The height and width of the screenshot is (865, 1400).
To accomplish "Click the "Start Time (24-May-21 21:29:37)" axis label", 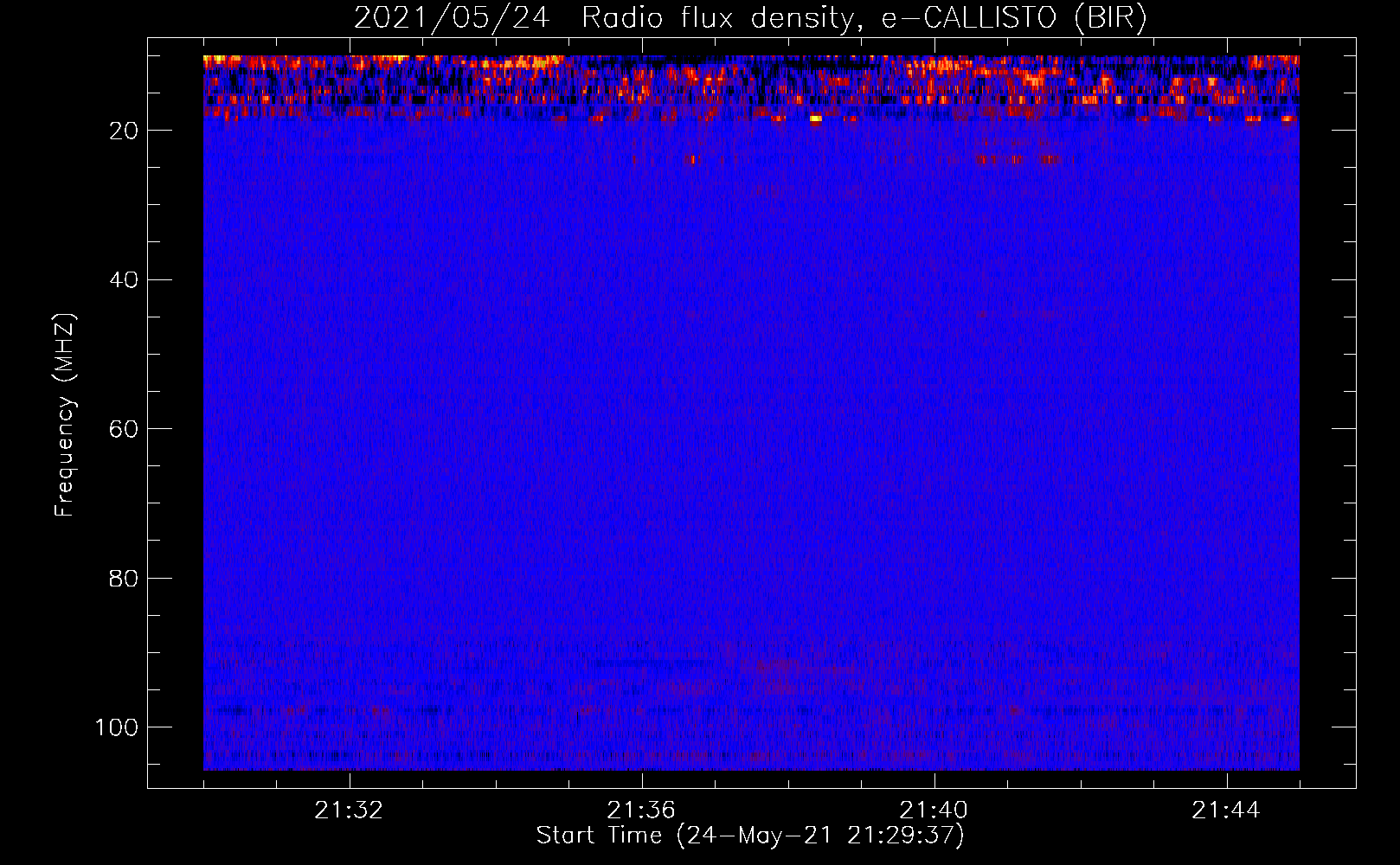I will click(x=750, y=836).
